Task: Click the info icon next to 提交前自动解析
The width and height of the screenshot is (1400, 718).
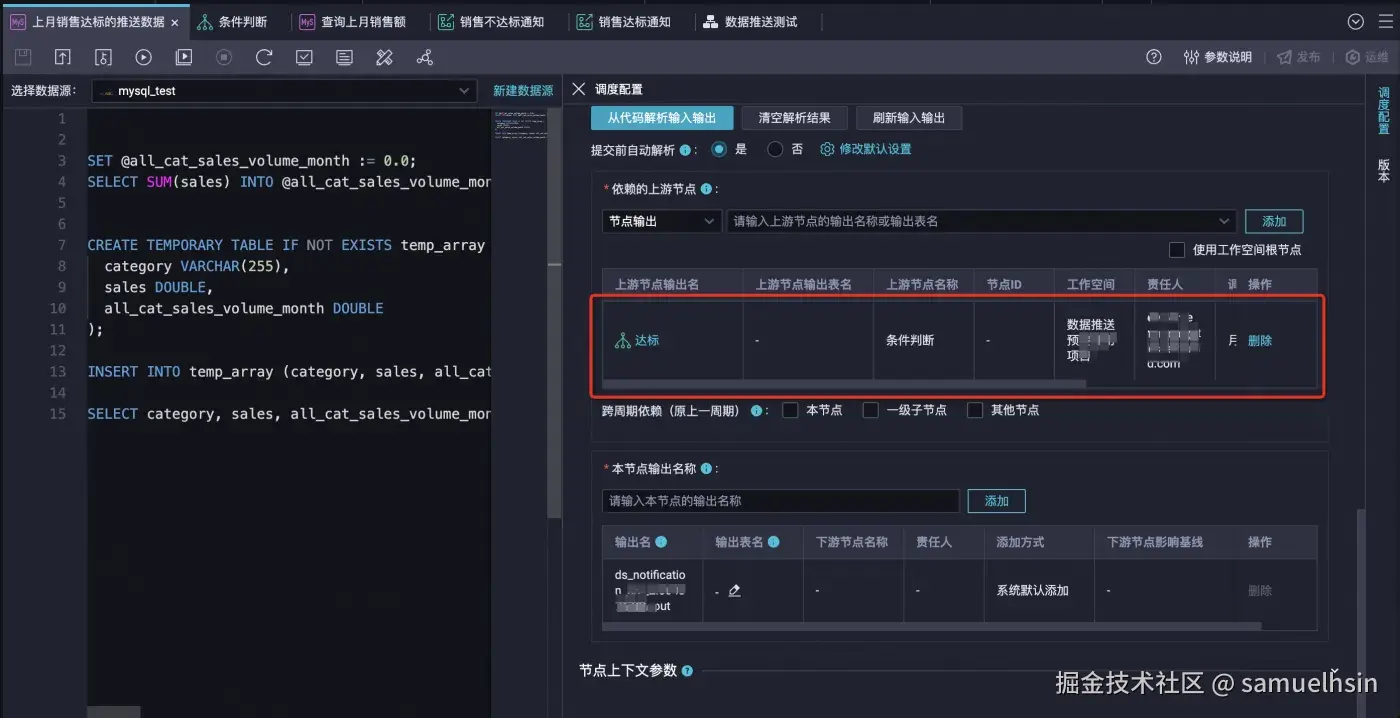Action: (685, 150)
